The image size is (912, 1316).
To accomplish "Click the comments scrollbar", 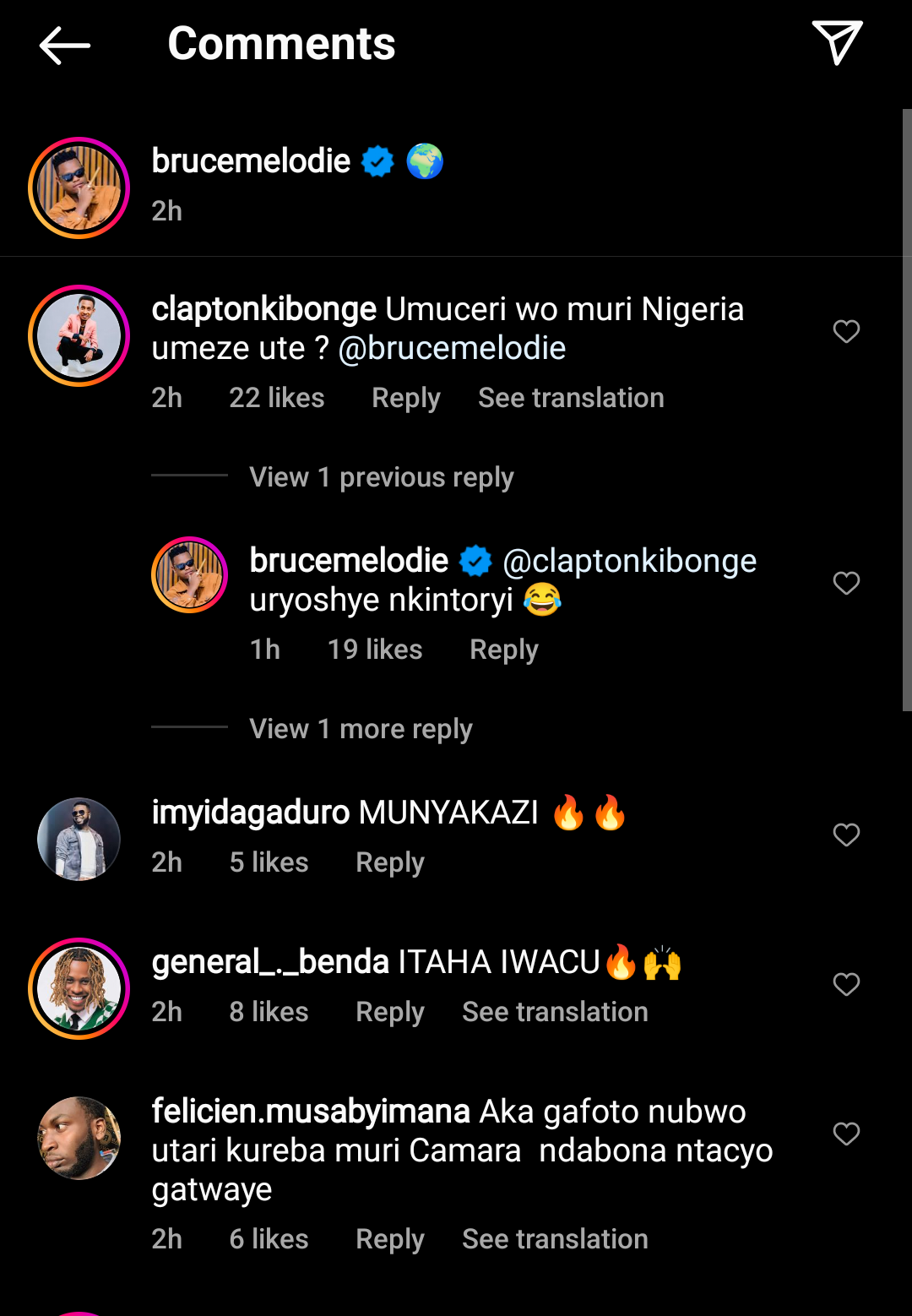I will (x=907, y=410).
